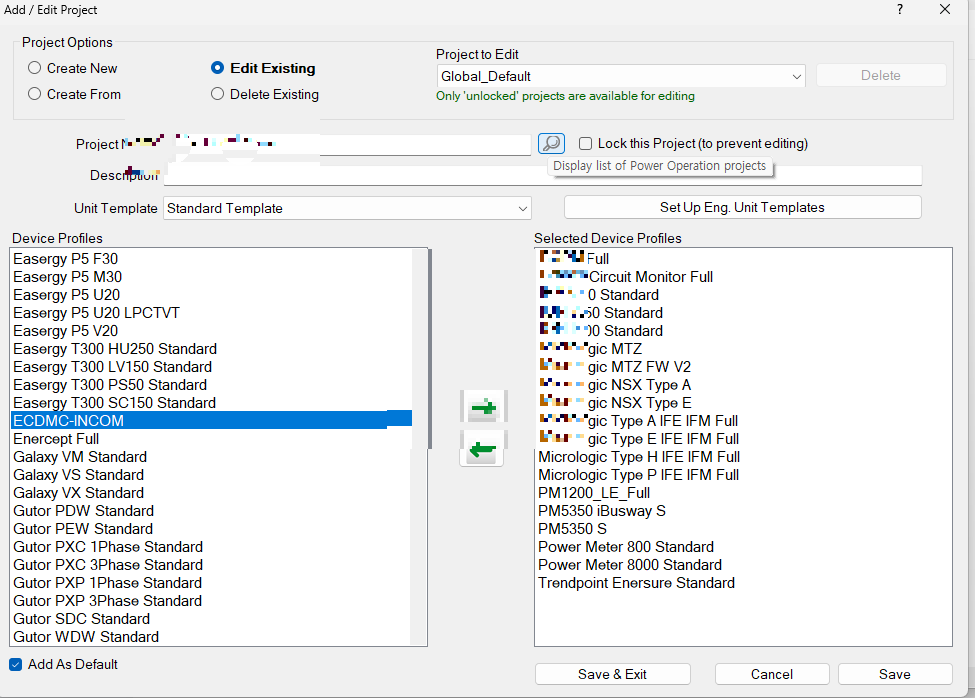975x698 pixels.
Task: Click in the Description input field
Action: click(543, 175)
